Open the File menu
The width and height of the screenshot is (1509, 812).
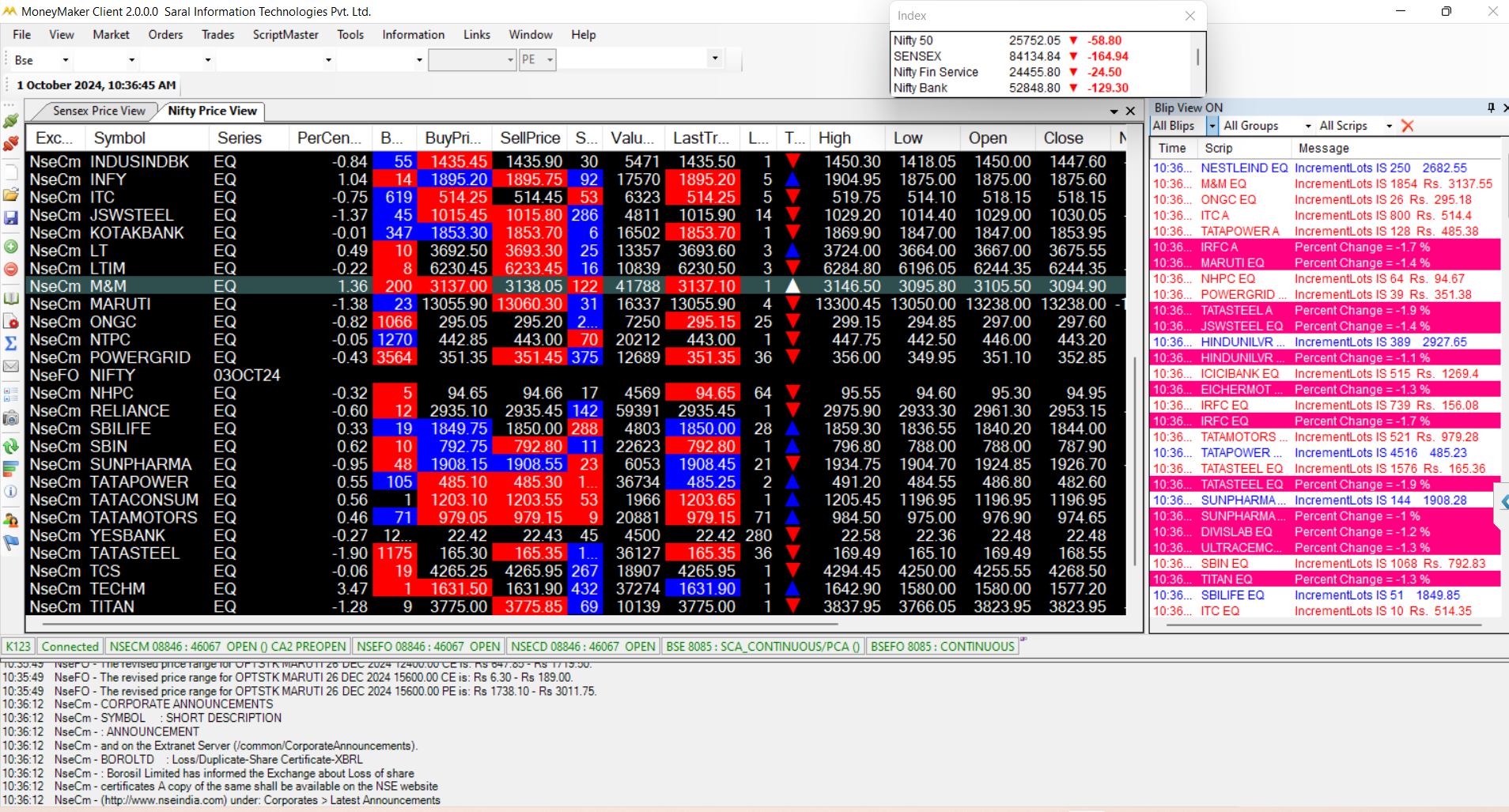click(x=22, y=35)
